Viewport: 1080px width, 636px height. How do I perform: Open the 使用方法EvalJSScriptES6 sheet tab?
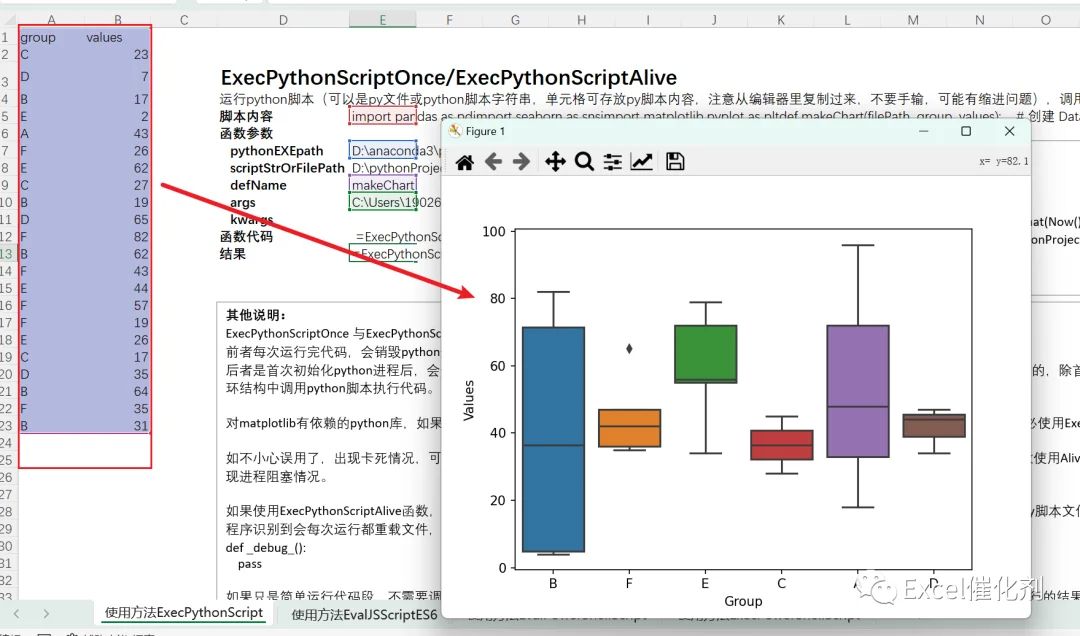pos(364,614)
